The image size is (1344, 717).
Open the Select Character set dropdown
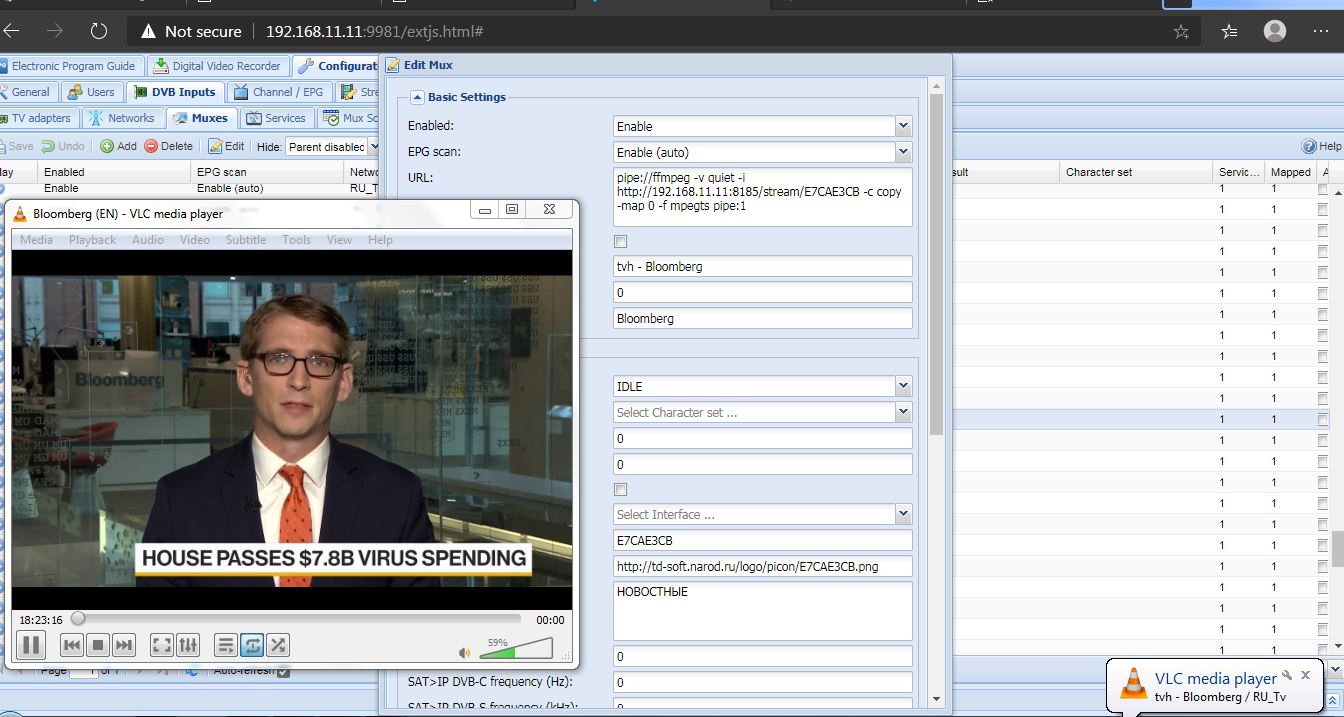903,412
